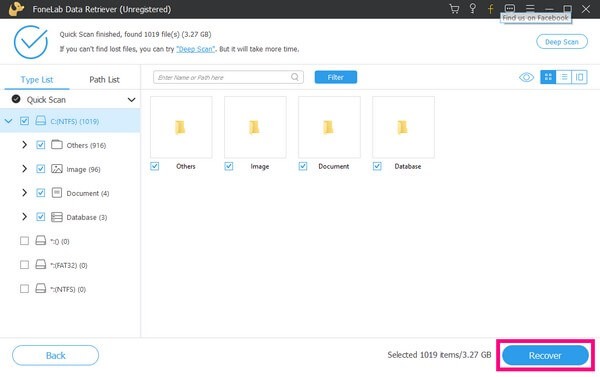Select the Others (916) tree label

point(86,145)
